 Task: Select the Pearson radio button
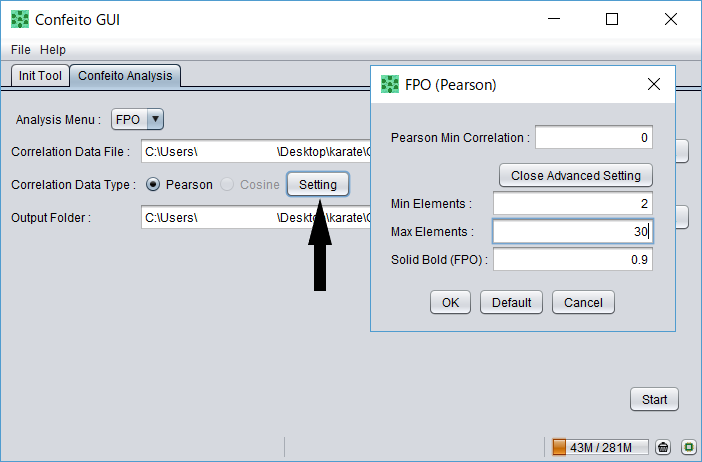(x=153, y=184)
